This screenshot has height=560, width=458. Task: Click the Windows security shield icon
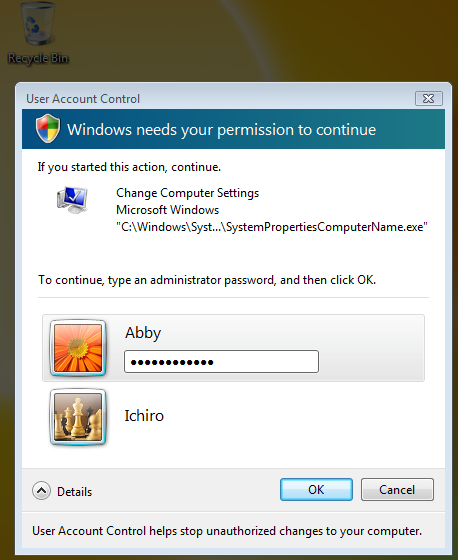tap(48, 129)
